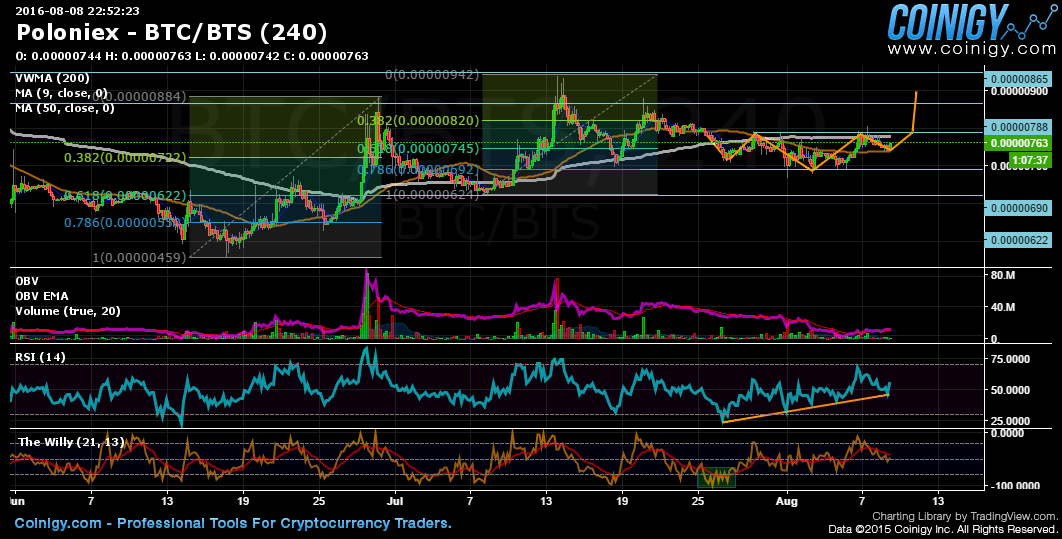Viewport: 1062px width, 539px height.
Task: Click the Fibonacci label 1(0.00000459)
Action: click(139, 257)
